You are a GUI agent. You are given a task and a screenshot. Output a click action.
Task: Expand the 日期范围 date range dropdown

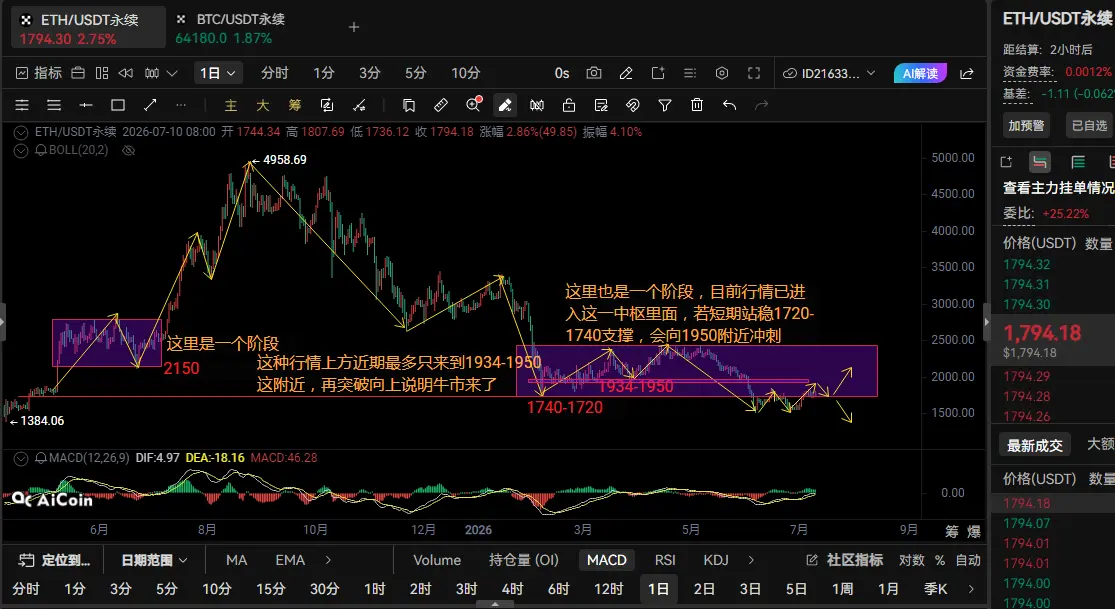tap(154, 561)
